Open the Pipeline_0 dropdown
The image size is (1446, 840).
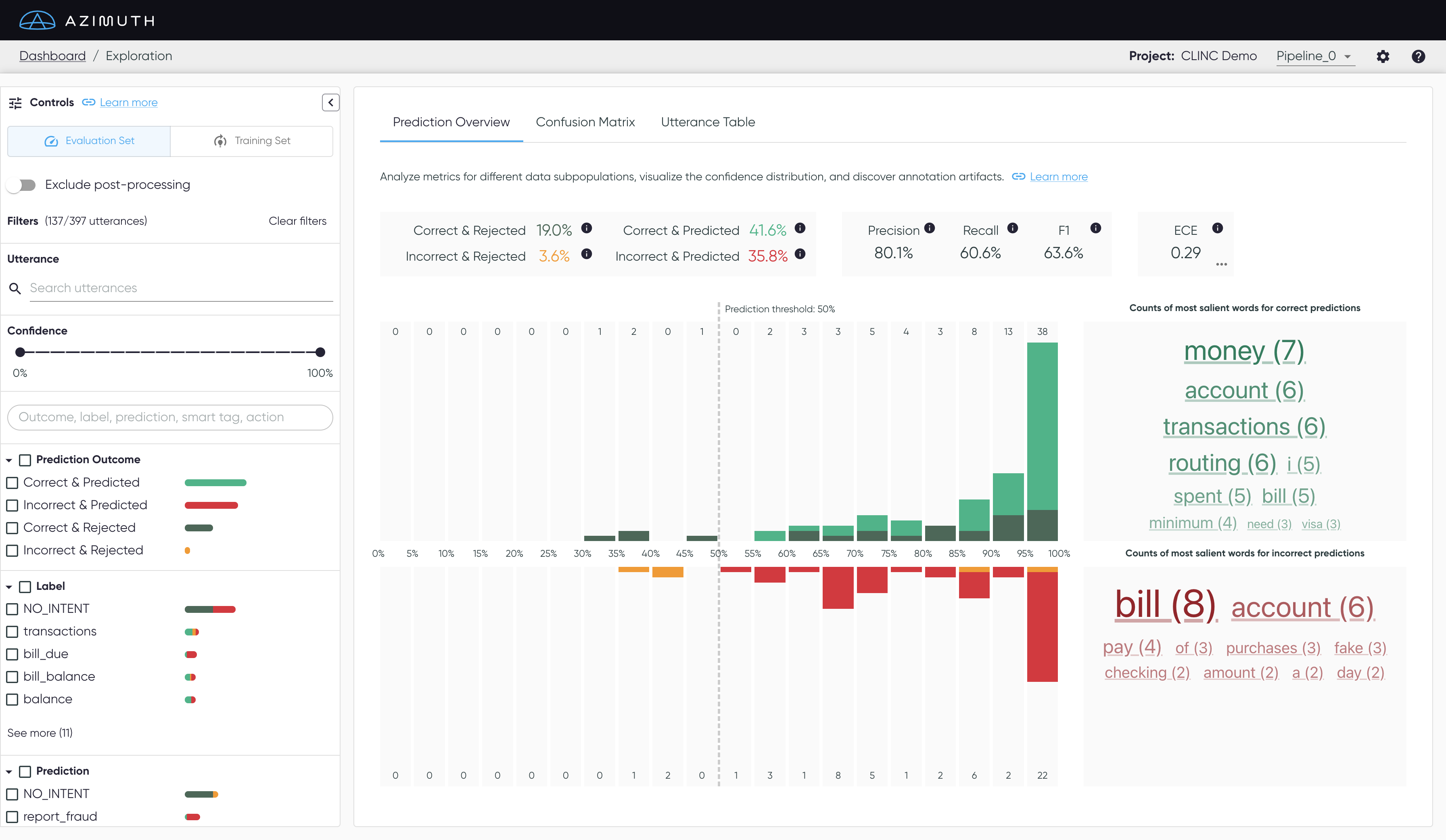click(1314, 56)
